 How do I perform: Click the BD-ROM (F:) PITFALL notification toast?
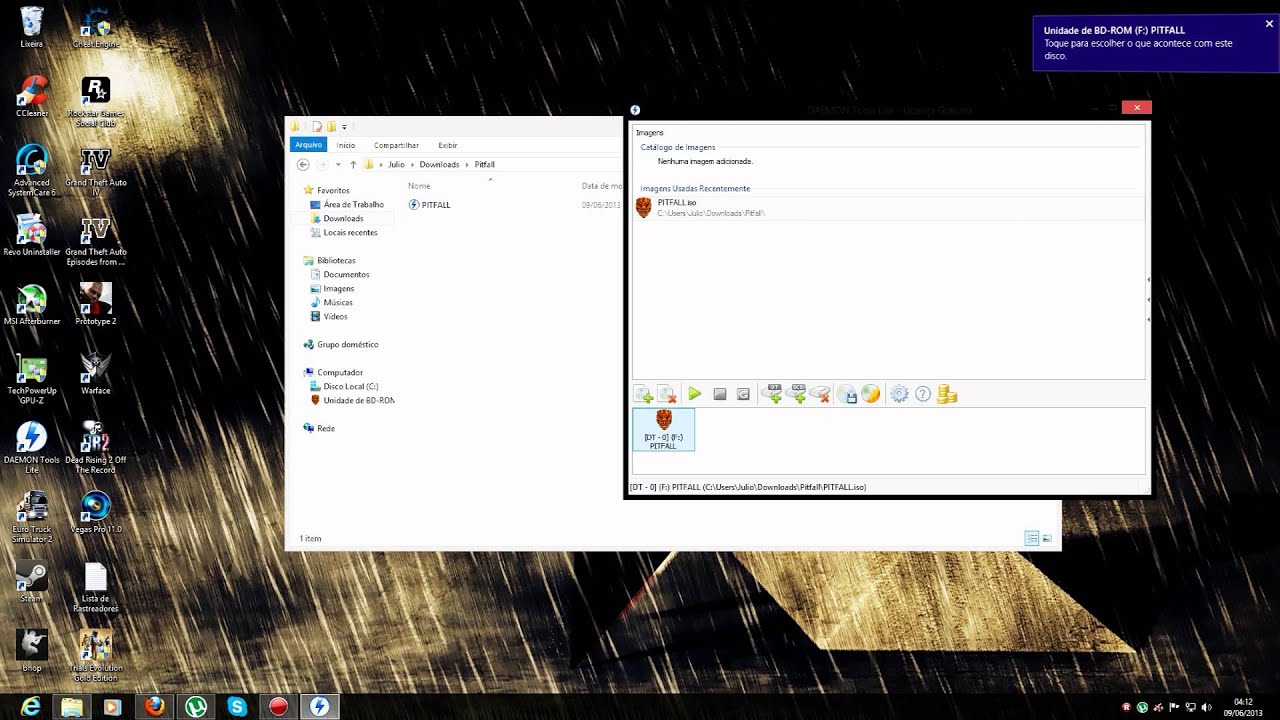[x=1156, y=43]
